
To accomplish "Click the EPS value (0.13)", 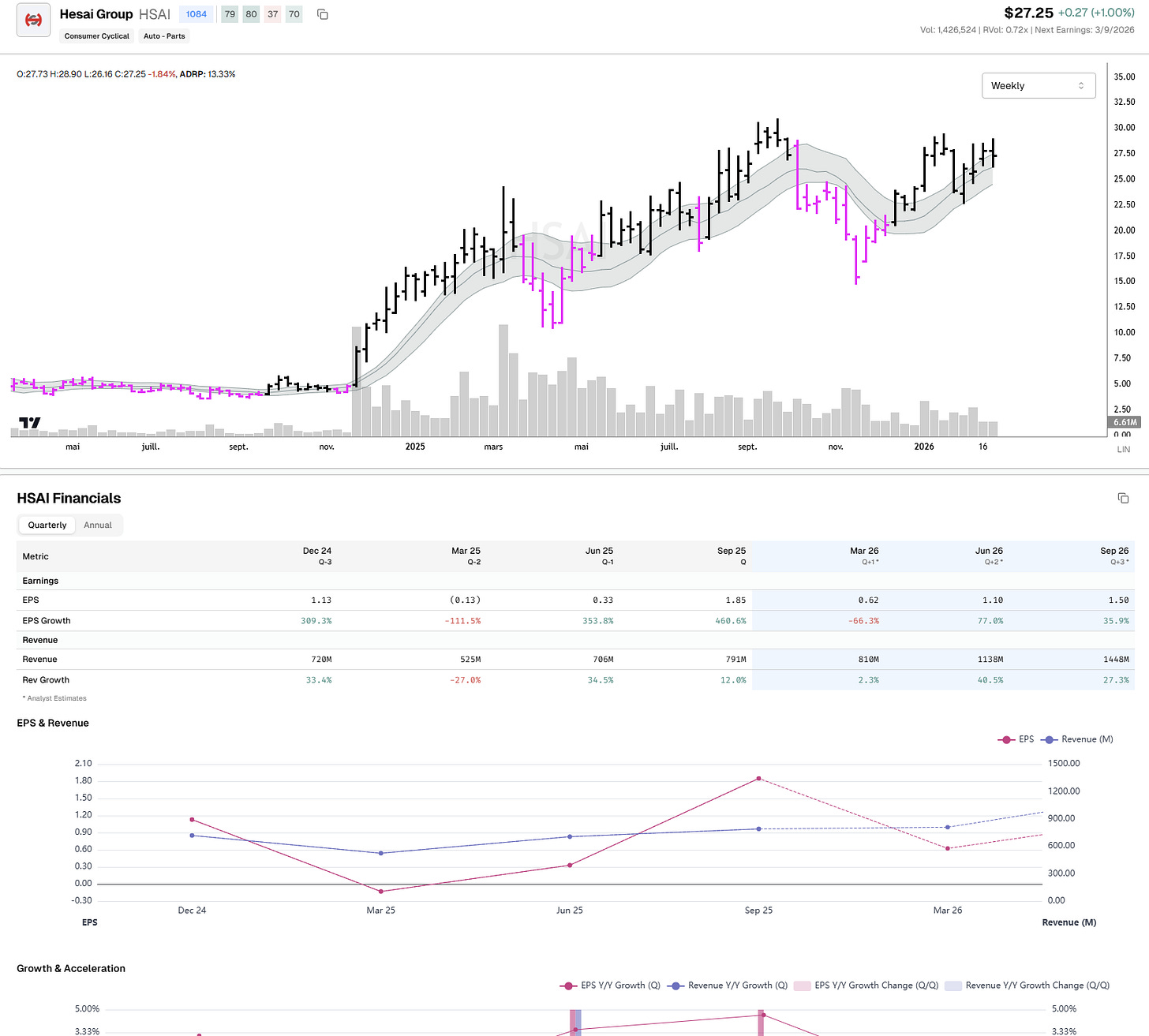I will point(466,600).
